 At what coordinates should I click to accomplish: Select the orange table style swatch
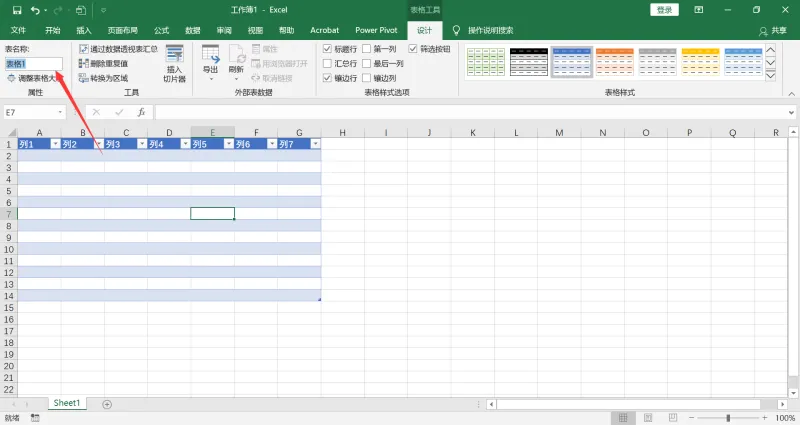point(614,62)
